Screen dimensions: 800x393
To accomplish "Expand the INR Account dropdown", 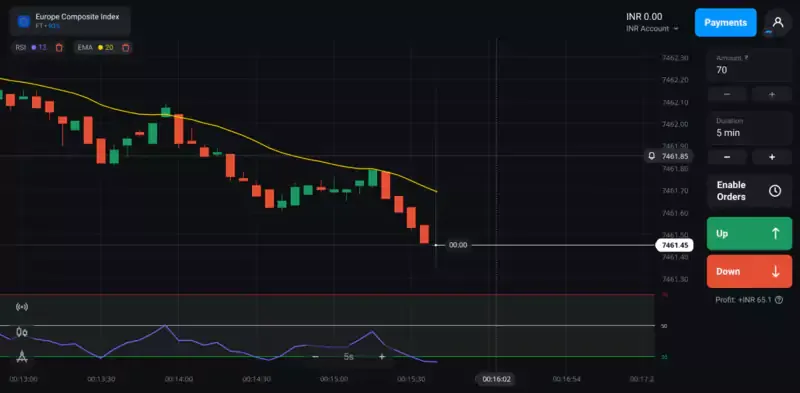I will point(653,29).
